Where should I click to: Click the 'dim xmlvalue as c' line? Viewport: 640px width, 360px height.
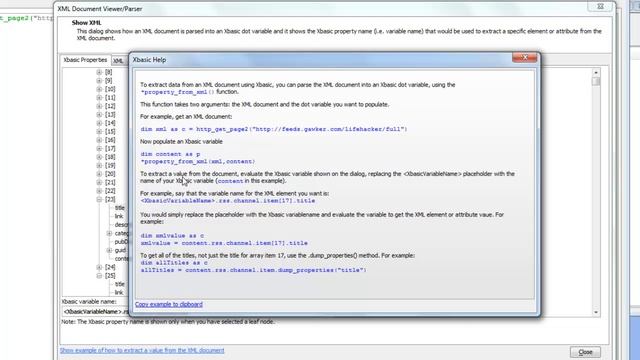coord(172,236)
